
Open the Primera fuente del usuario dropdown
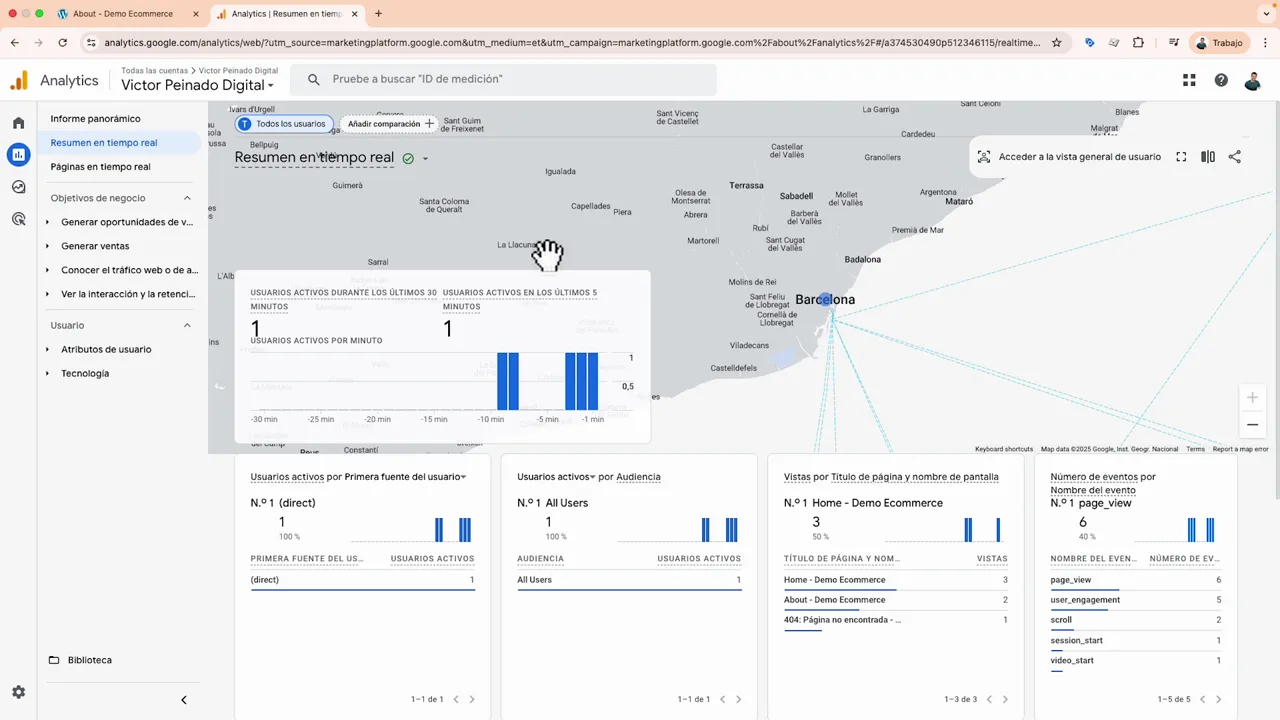pos(463,477)
